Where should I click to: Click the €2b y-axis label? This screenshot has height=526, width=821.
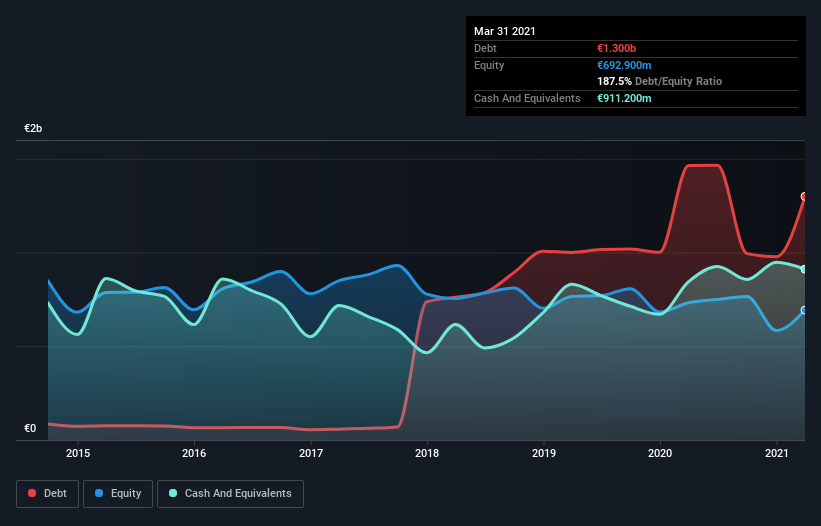[33, 128]
